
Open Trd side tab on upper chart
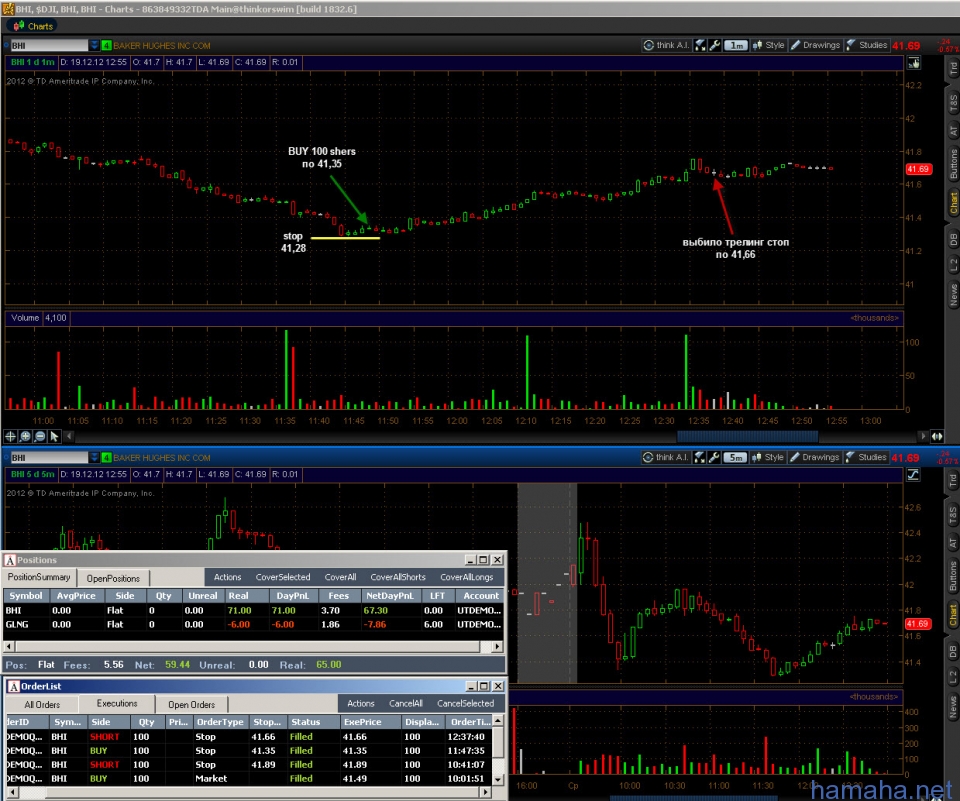(x=953, y=68)
